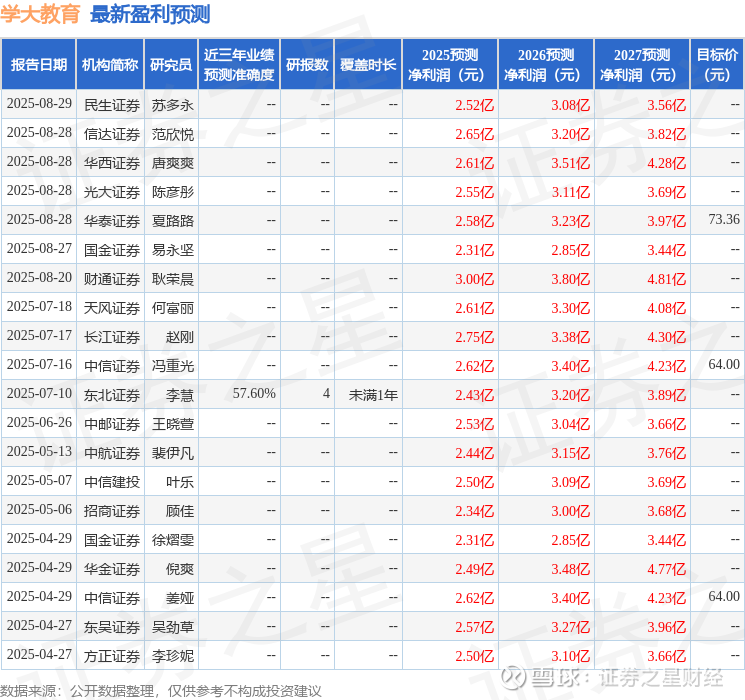This screenshot has height=700, width=745.
Task: Click analyst name 吴劲草
Action: click(172, 627)
